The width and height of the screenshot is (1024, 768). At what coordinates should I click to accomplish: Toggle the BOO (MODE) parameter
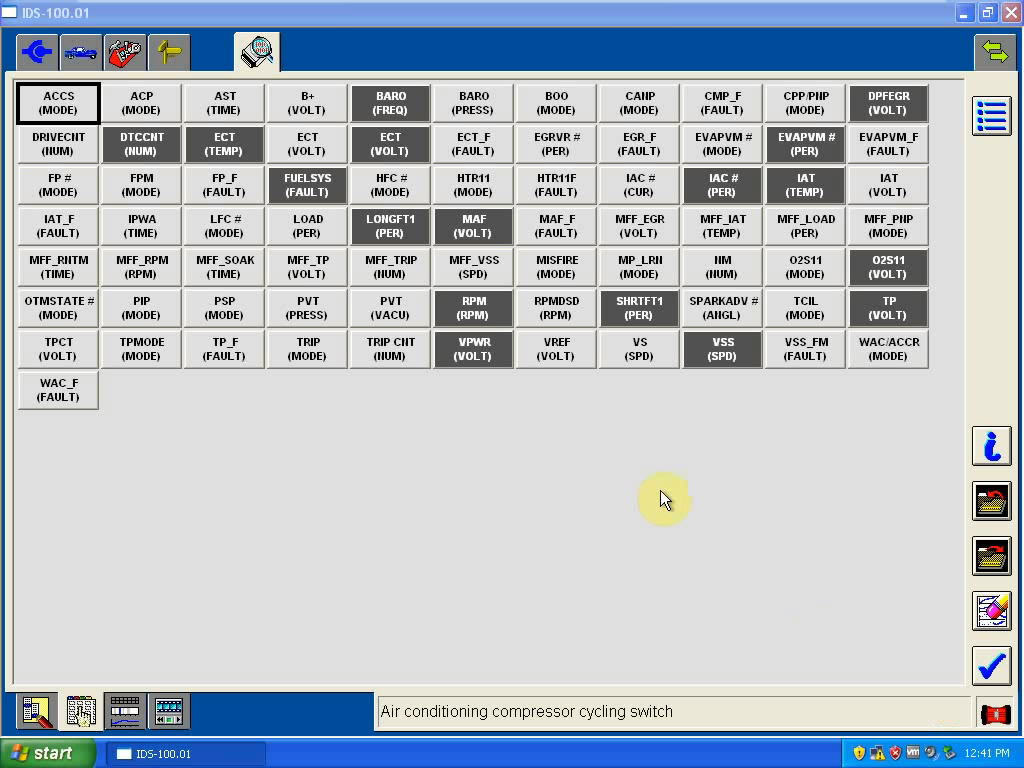point(556,103)
